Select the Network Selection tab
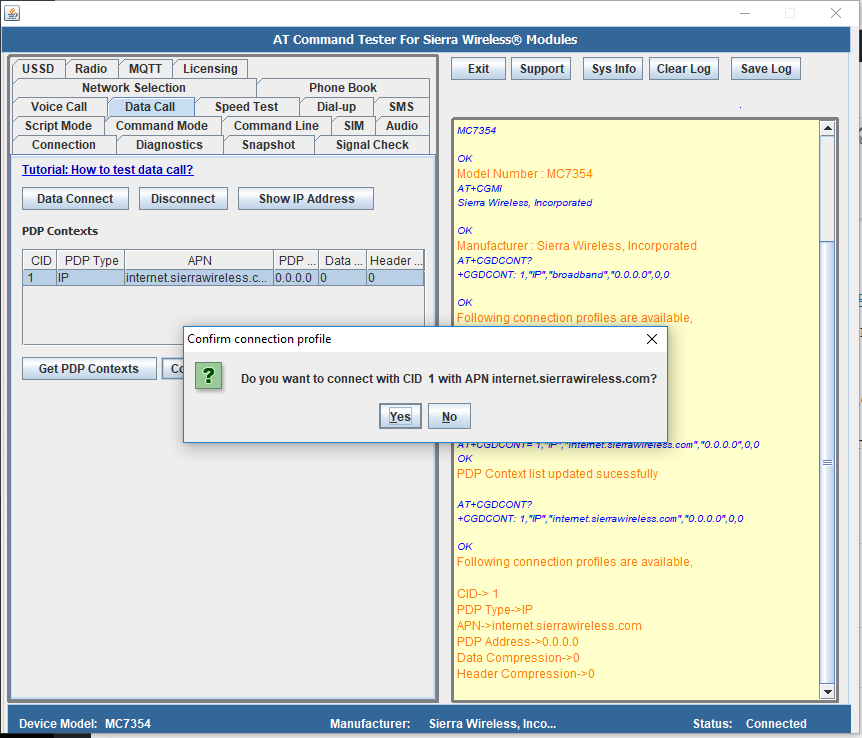The height and width of the screenshot is (738, 862). (134, 87)
